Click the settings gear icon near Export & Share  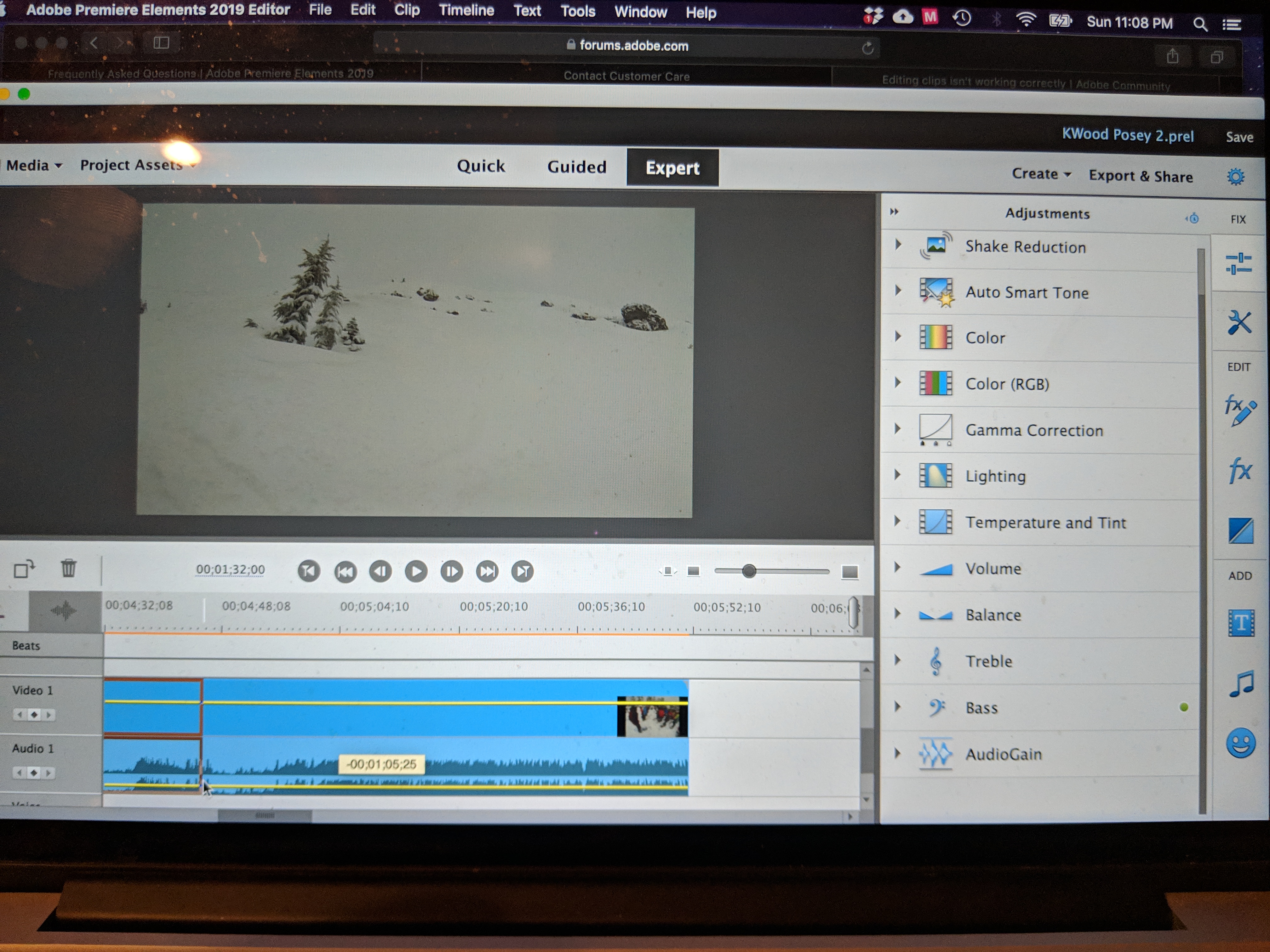[1236, 176]
